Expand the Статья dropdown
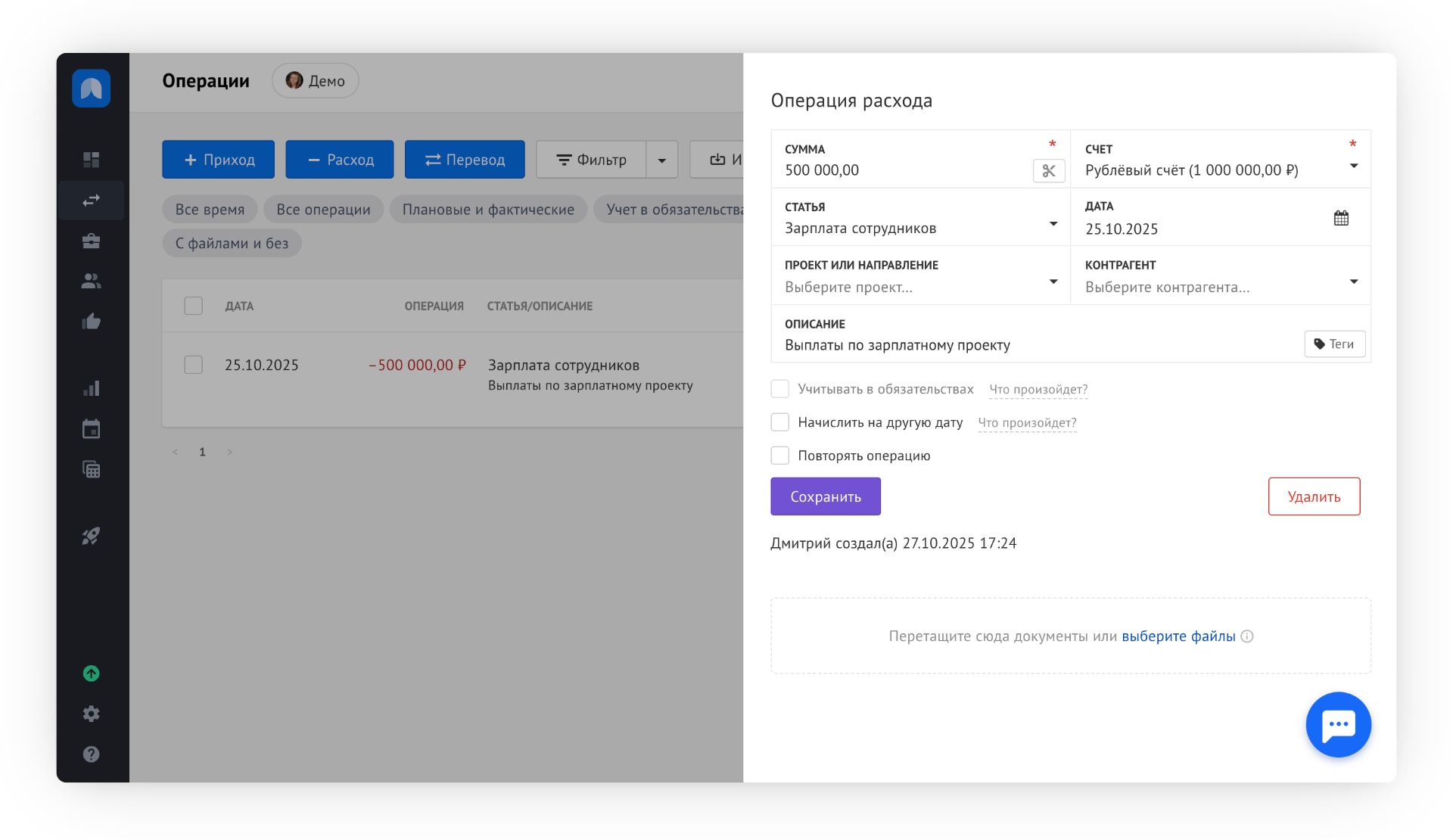The width and height of the screenshot is (1453, 840). click(1053, 225)
